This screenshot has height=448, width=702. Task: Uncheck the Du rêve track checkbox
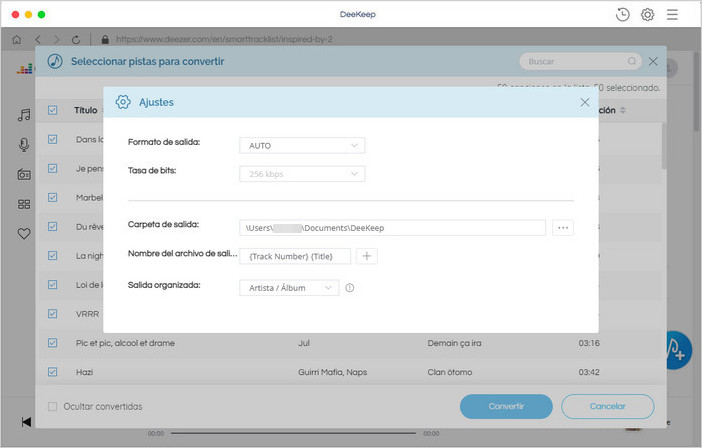click(x=52, y=226)
